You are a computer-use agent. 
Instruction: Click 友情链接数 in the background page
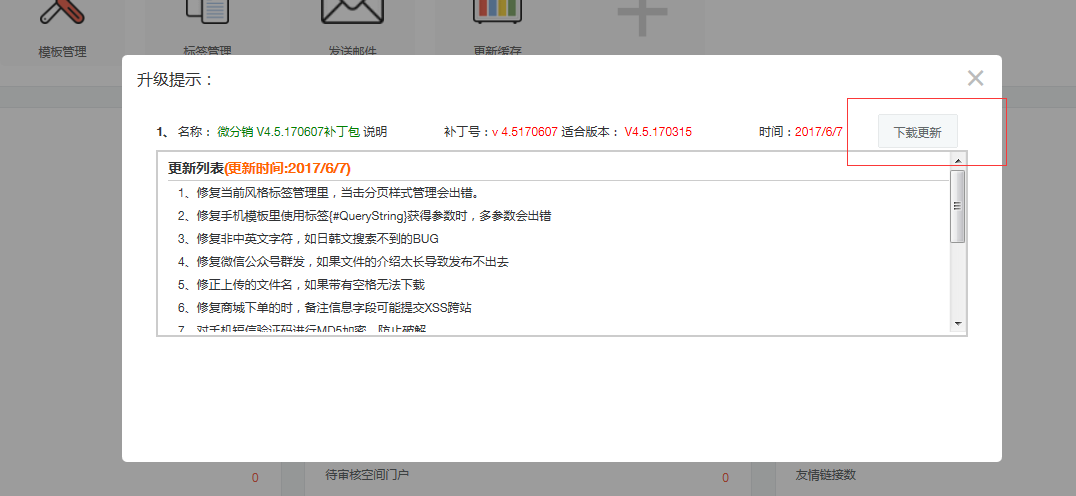click(826, 475)
